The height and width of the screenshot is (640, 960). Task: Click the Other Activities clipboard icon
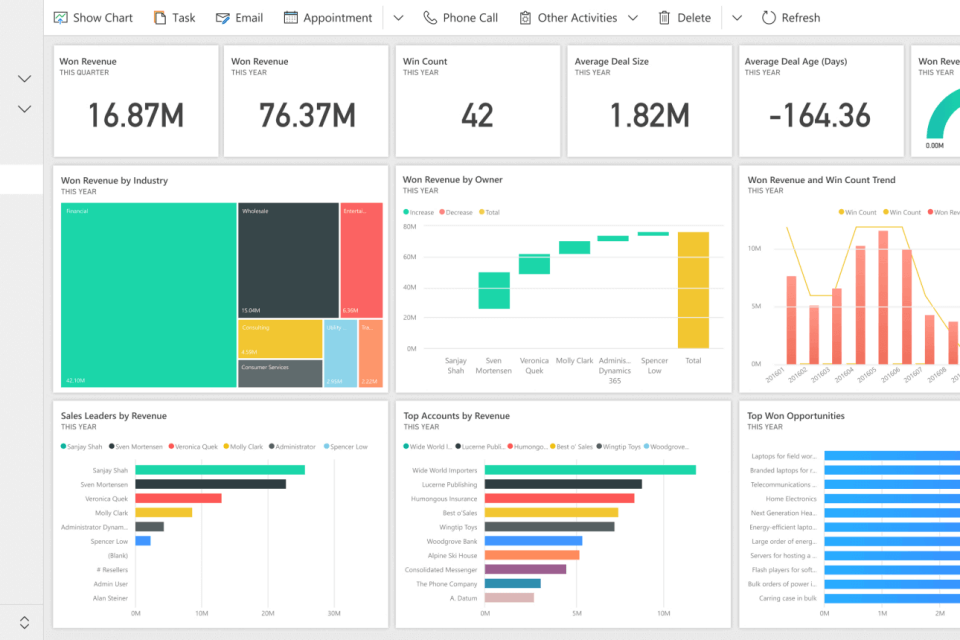(x=525, y=18)
